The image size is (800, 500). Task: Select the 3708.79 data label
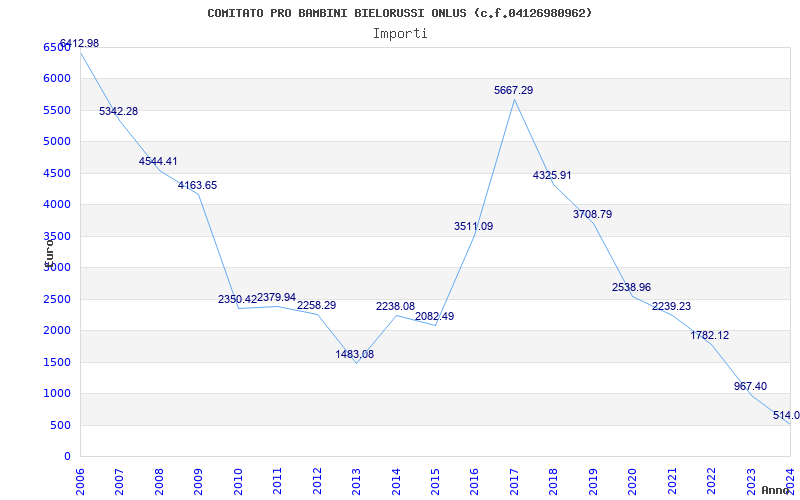click(592, 214)
